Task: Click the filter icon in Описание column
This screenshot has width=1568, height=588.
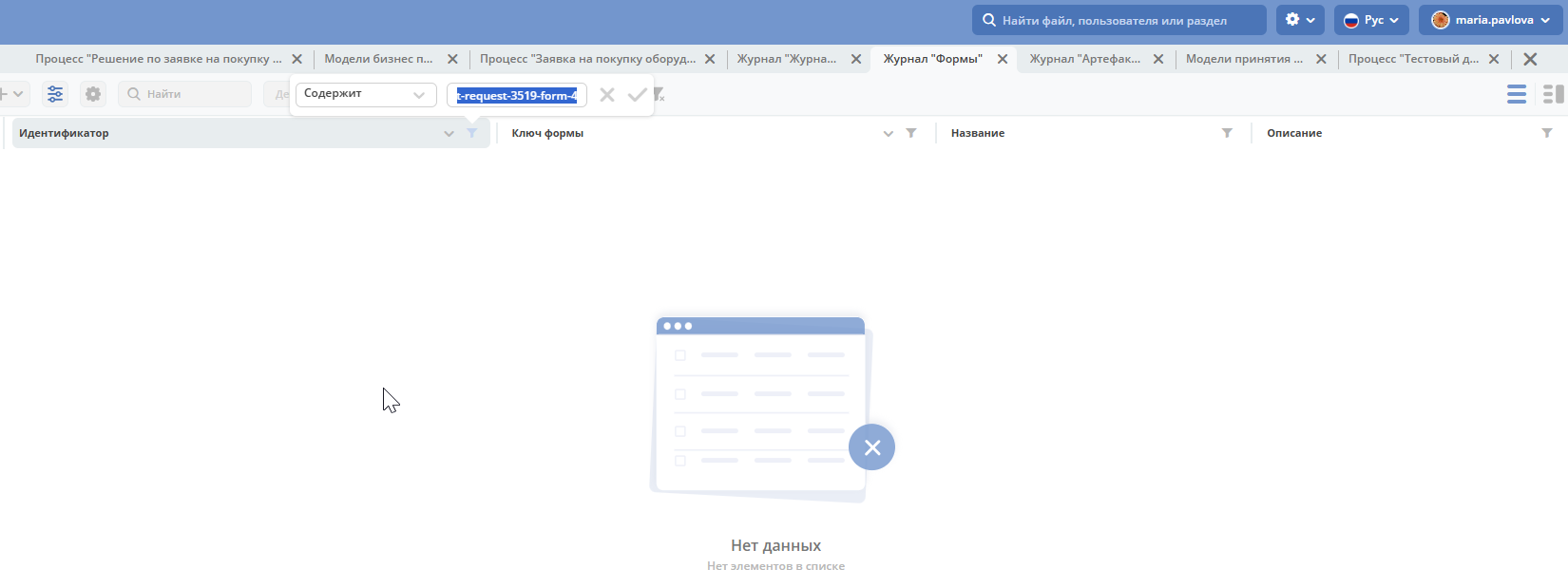Action: click(x=1547, y=133)
